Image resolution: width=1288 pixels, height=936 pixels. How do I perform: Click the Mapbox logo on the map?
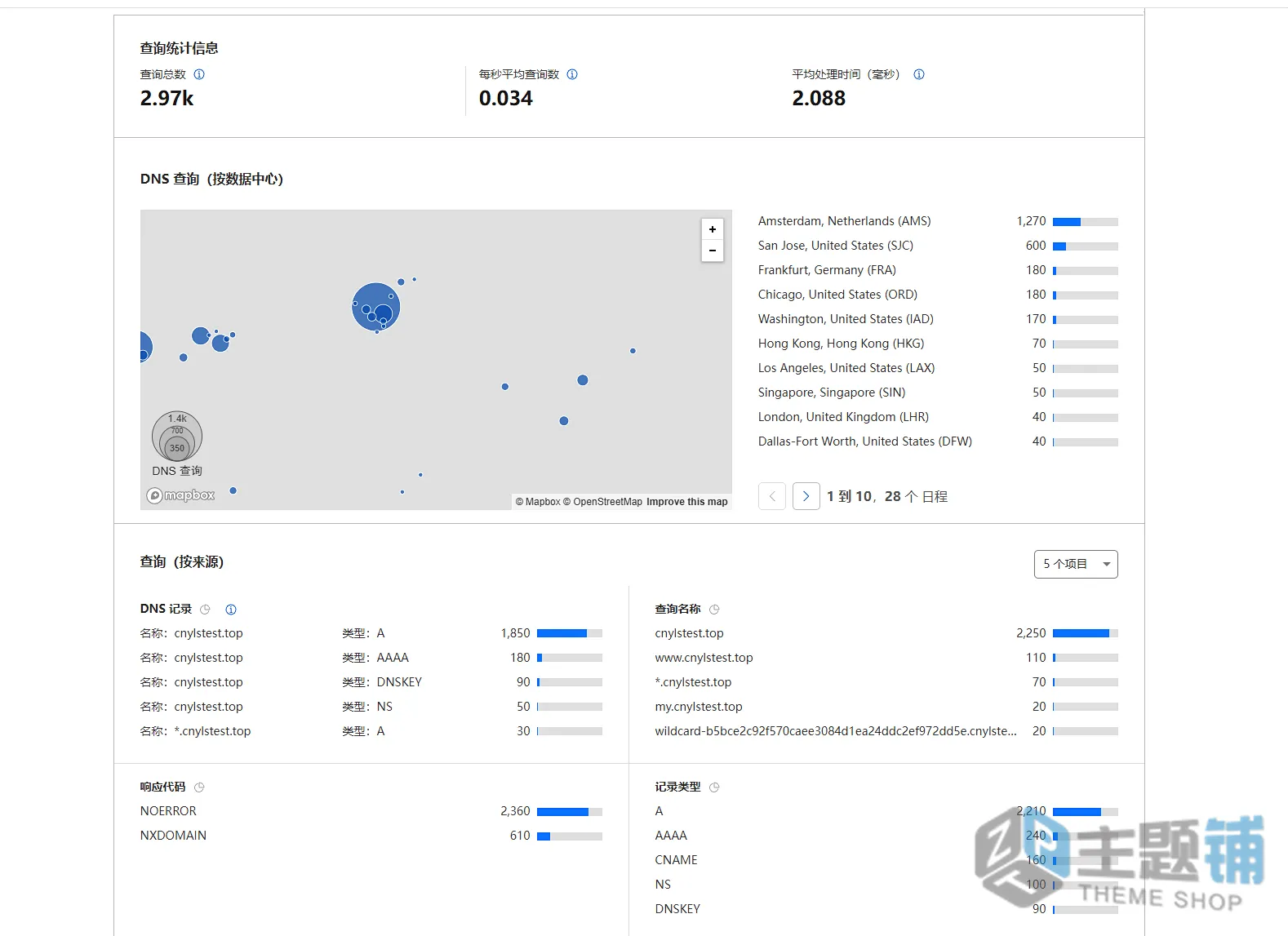(x=180, y=495)
